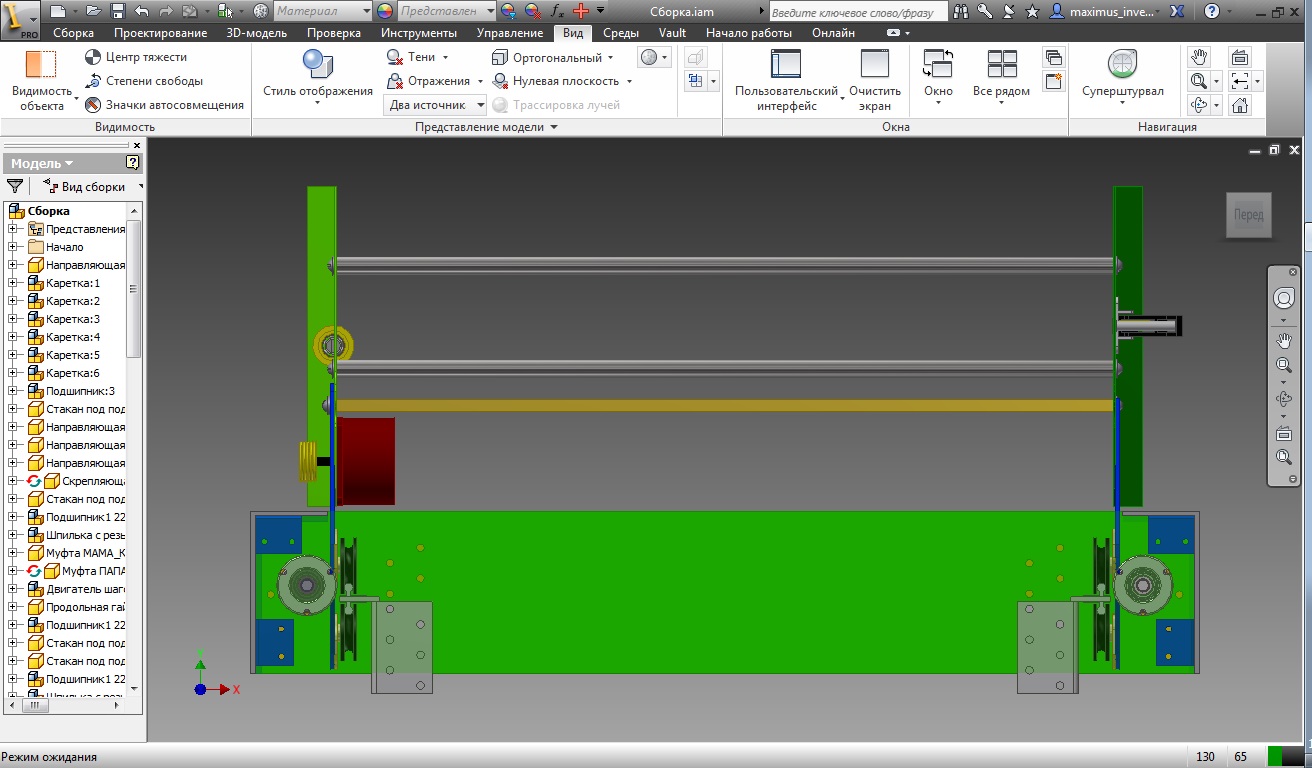Open the Два источника lighting dropdown
The height and width of the screenshot is (768, 1312).
point(480,105)
